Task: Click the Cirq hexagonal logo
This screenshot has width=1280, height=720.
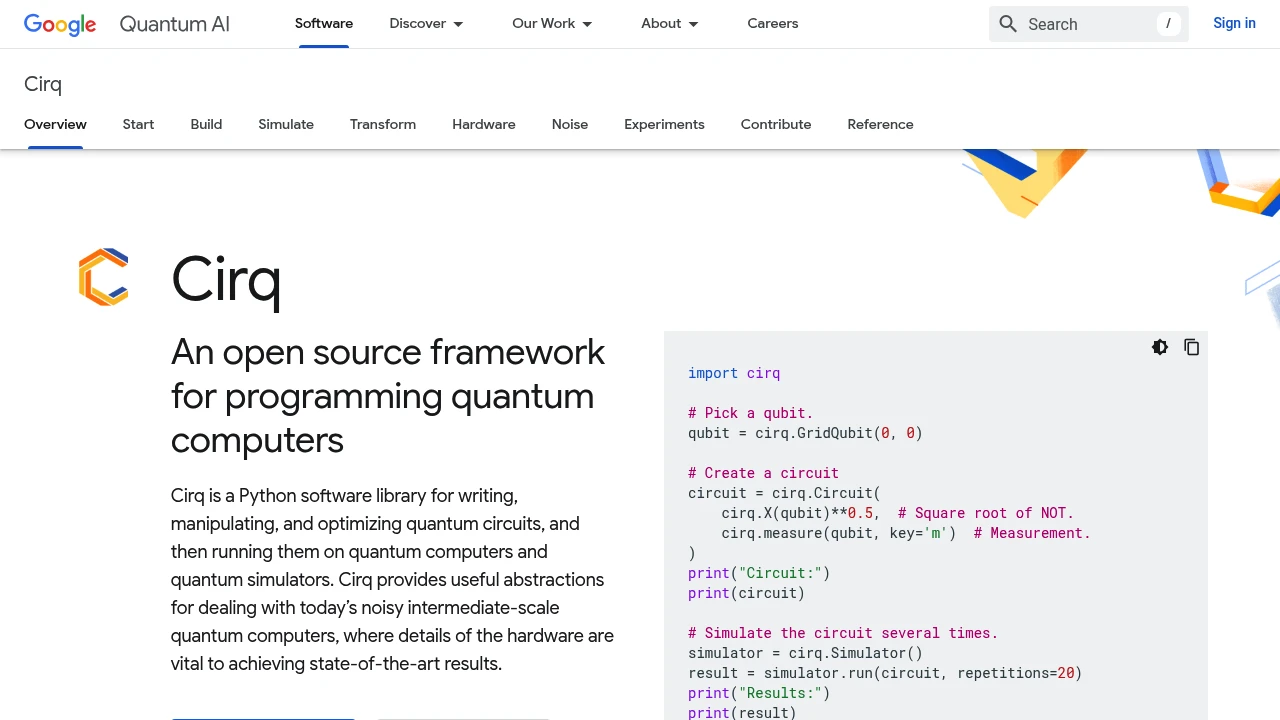Action: point(103,277)
